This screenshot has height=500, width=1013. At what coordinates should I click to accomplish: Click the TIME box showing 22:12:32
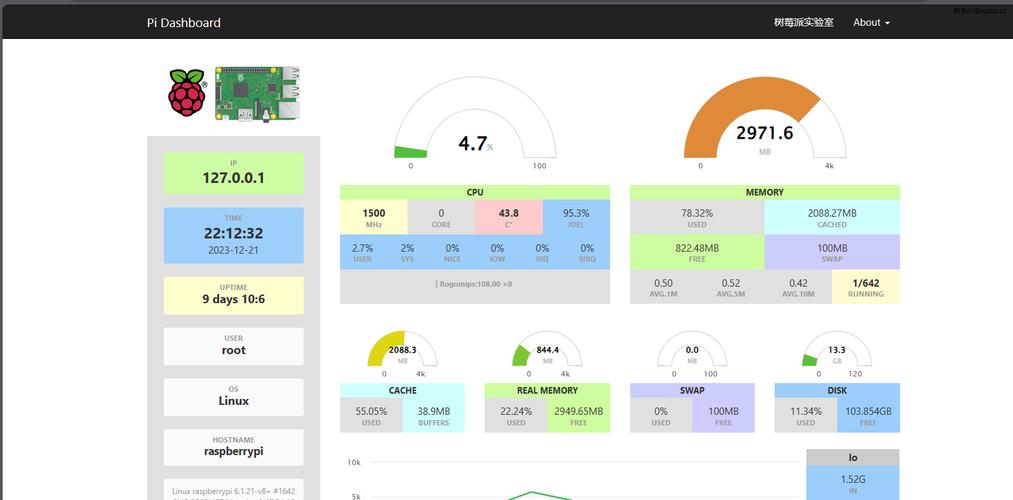point(233,235)
